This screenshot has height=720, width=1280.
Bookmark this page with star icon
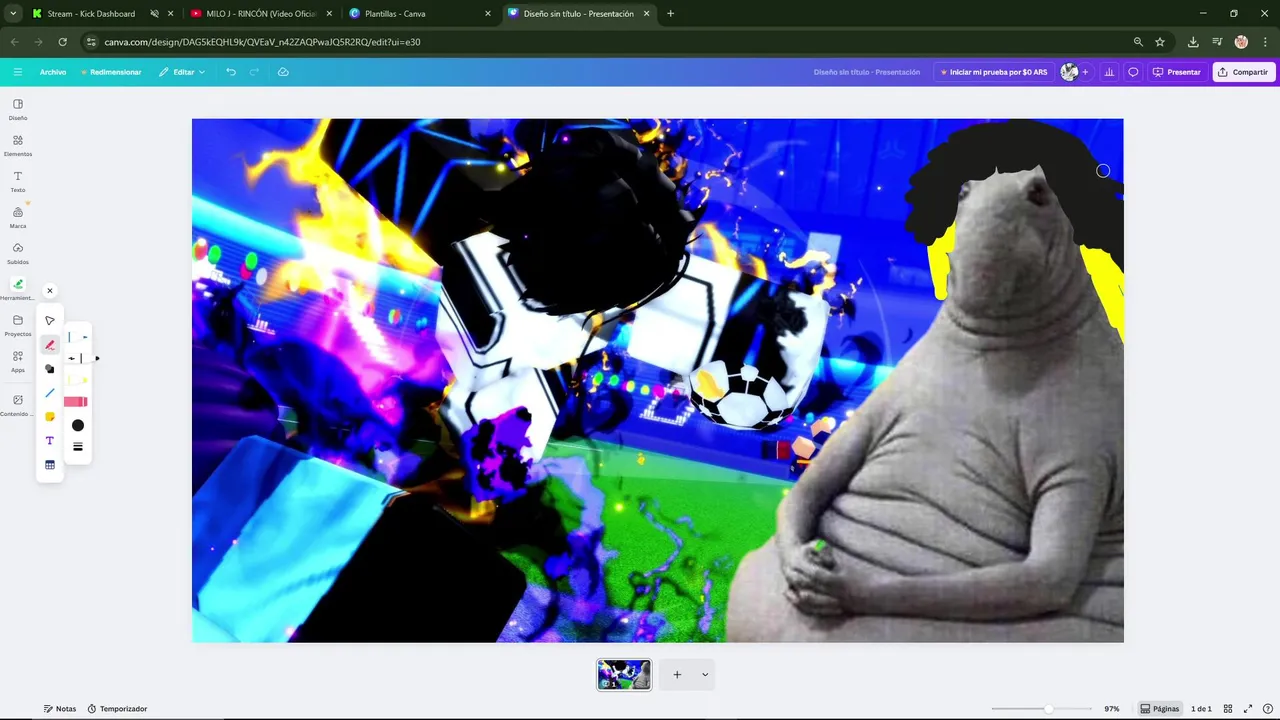click(1160, 42)
